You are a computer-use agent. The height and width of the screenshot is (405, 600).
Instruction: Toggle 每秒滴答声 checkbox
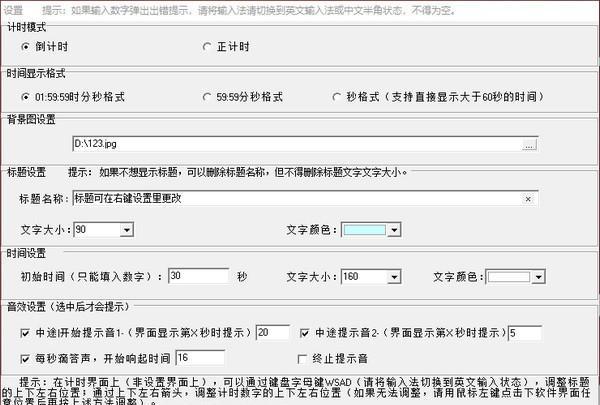pos(25,359)
